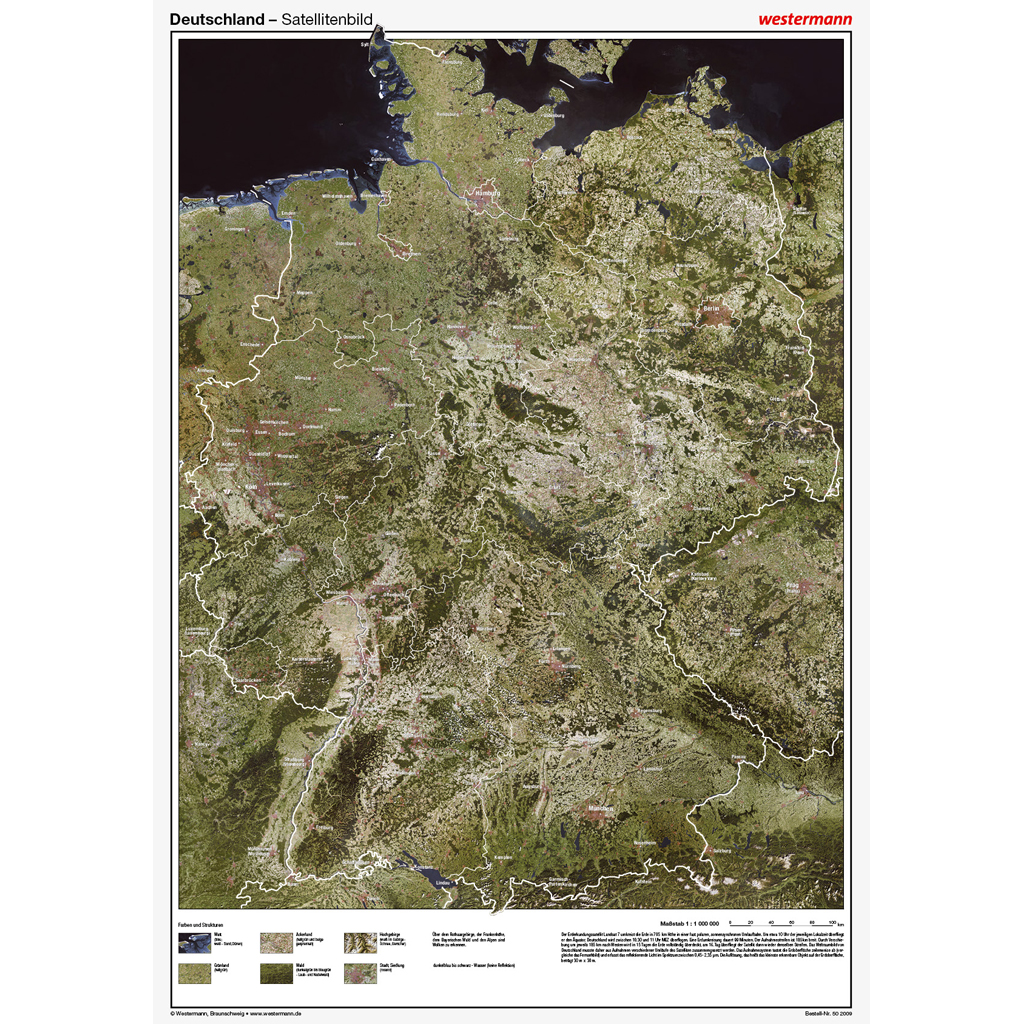Screen dimensions: 1024x1024
Task: Click the Köln city label
Action: [250, 487]
